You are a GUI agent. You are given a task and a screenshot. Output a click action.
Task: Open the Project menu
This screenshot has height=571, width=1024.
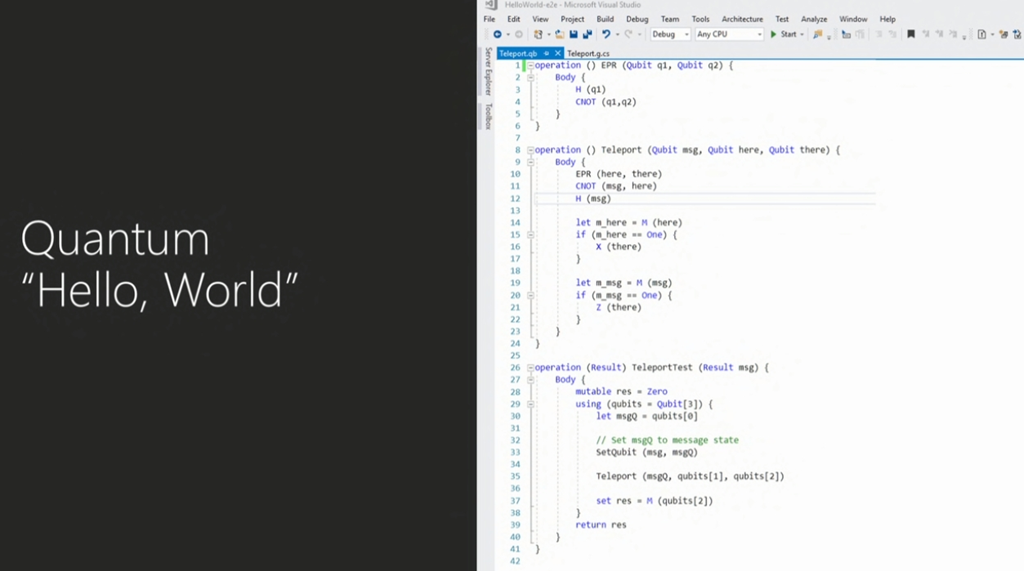[572, 19]
